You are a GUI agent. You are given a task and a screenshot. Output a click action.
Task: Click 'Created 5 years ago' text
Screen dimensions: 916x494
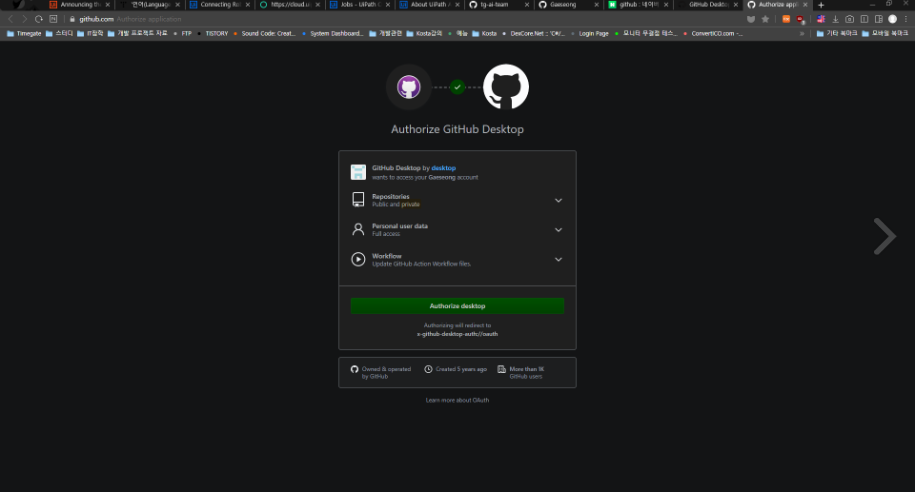[x=461, y=369]
